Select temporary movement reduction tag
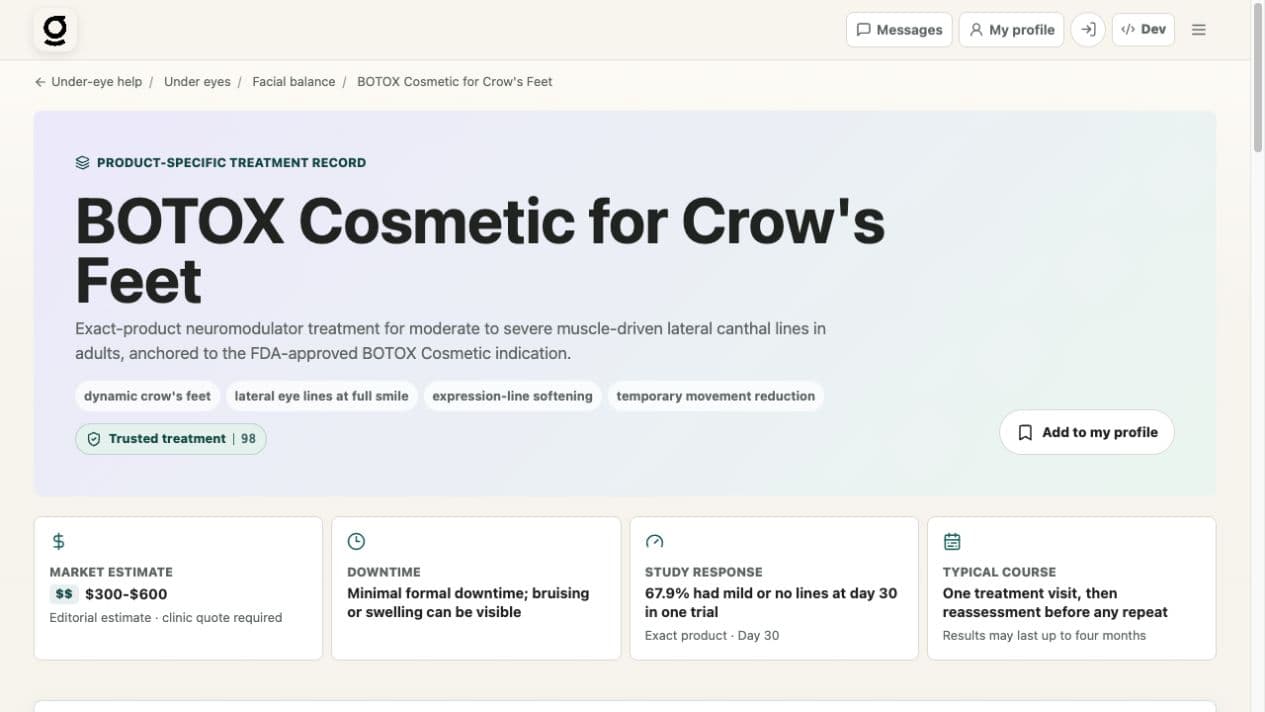This screenshot has height=712, width=1265. 715,396
